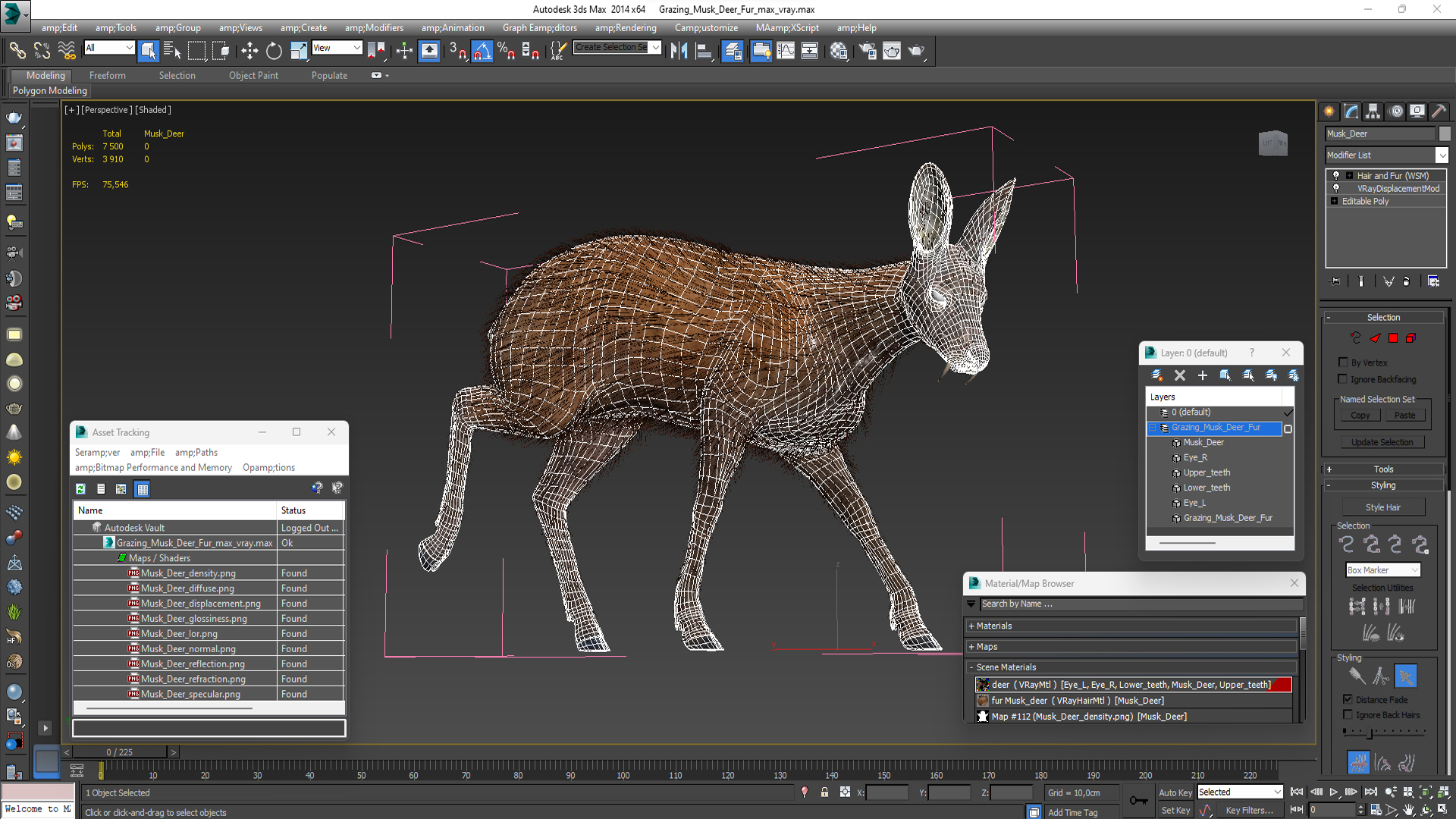1456x819 pixels.
Task: Open Paths menu in Asset Tracking
Action: 196,453
